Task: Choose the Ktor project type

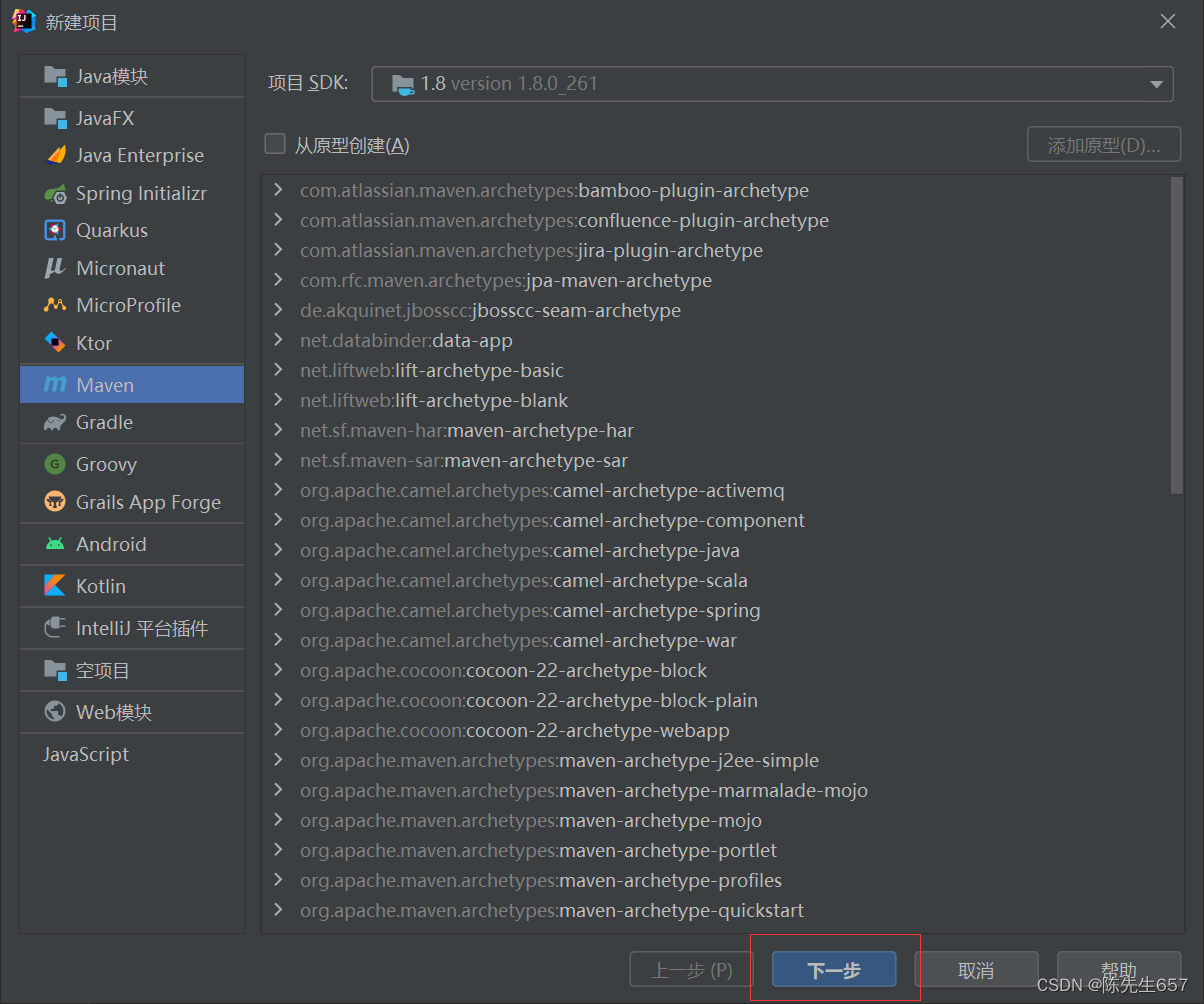Action: pos(94,343)
